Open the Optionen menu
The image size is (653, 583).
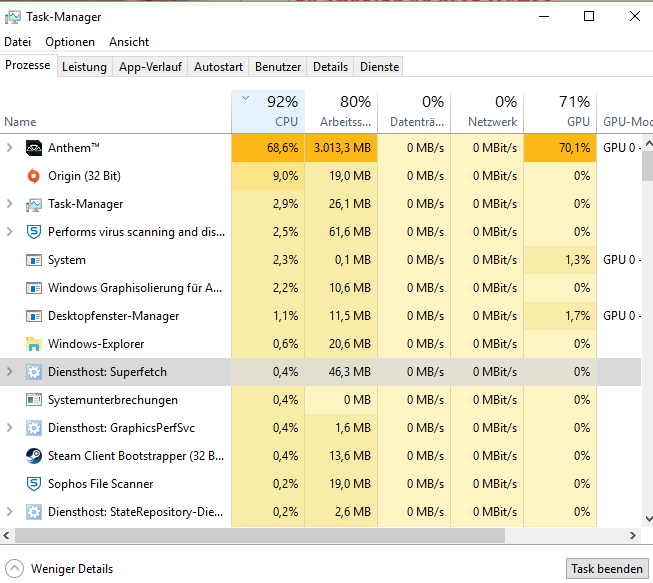70,42
